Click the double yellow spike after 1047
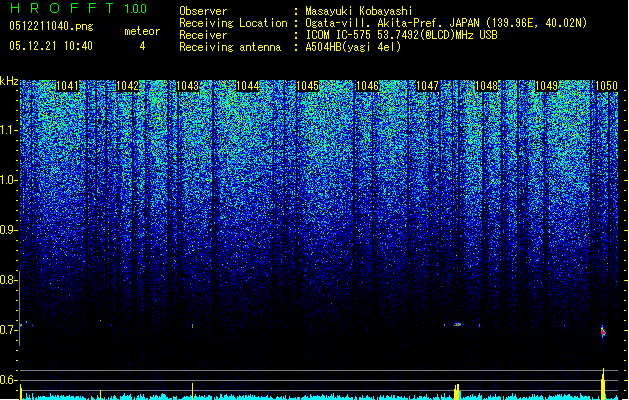The height and width of the screenshot is (400, 629). point(457,392)
